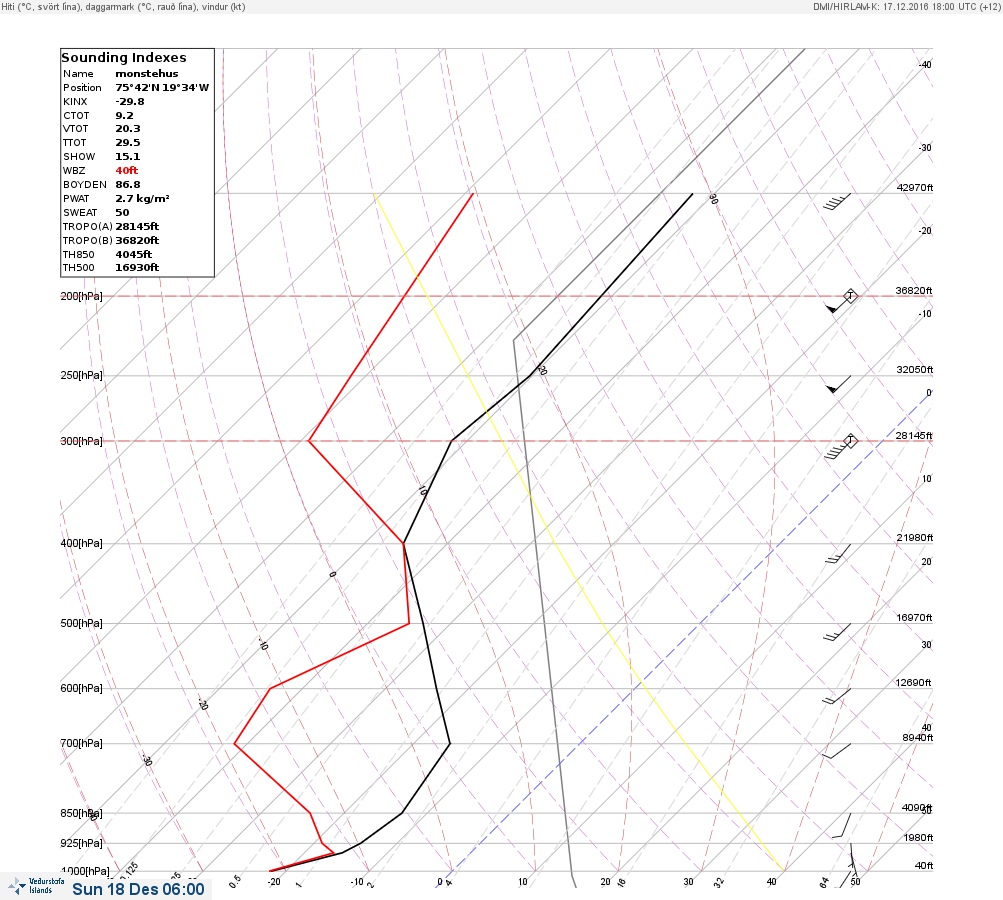This screenshot has width=1003, height=900.
Task: Click the 500[hPa] pressure label
Action: [81, 623]
